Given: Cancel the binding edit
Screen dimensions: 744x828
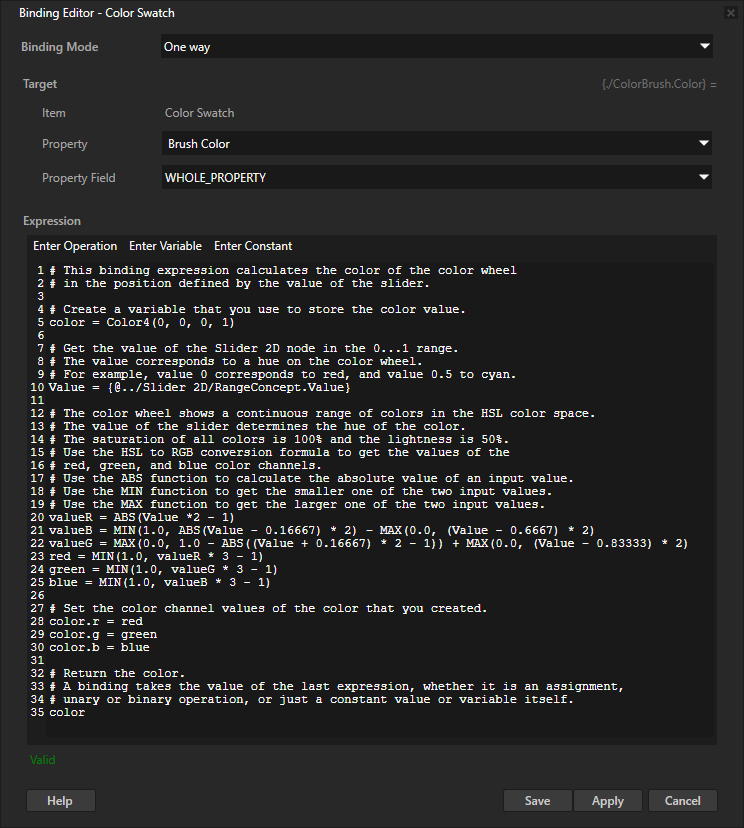Looking at the screenshot, I should click(x=682, y=800).
